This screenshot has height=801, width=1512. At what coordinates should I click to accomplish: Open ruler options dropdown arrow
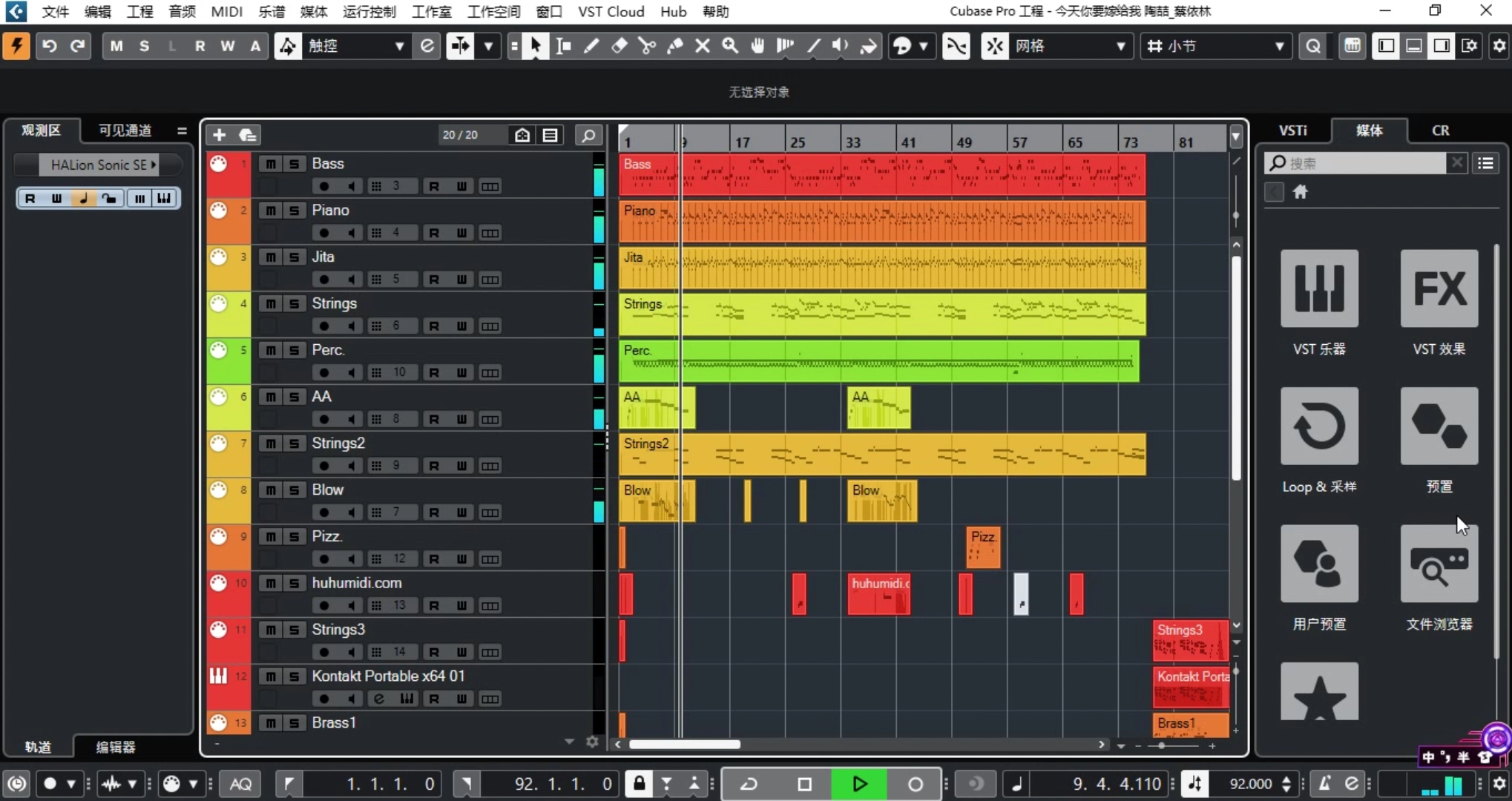(x=1236, y=136)
